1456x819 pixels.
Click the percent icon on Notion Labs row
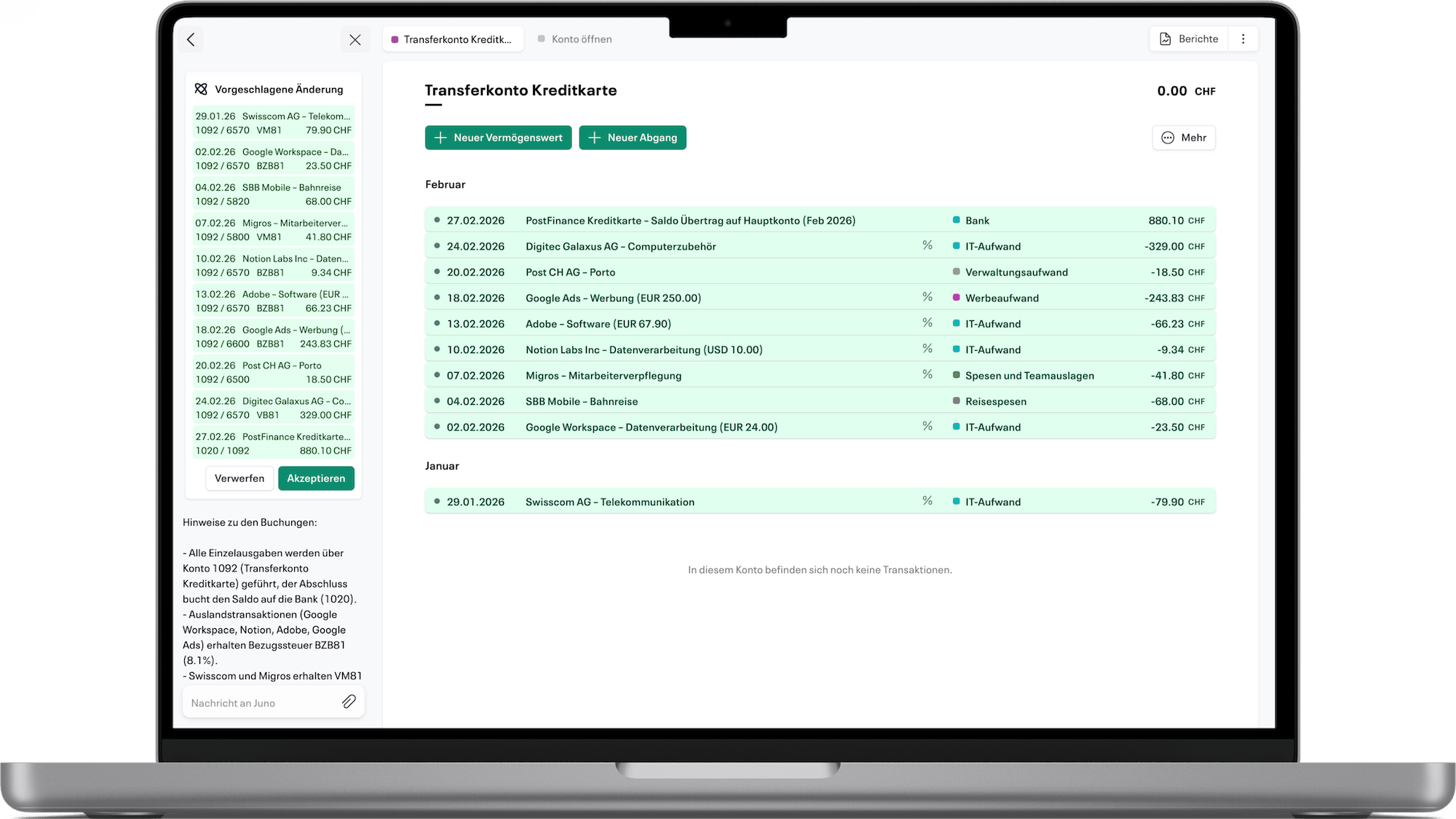point(927,349)
